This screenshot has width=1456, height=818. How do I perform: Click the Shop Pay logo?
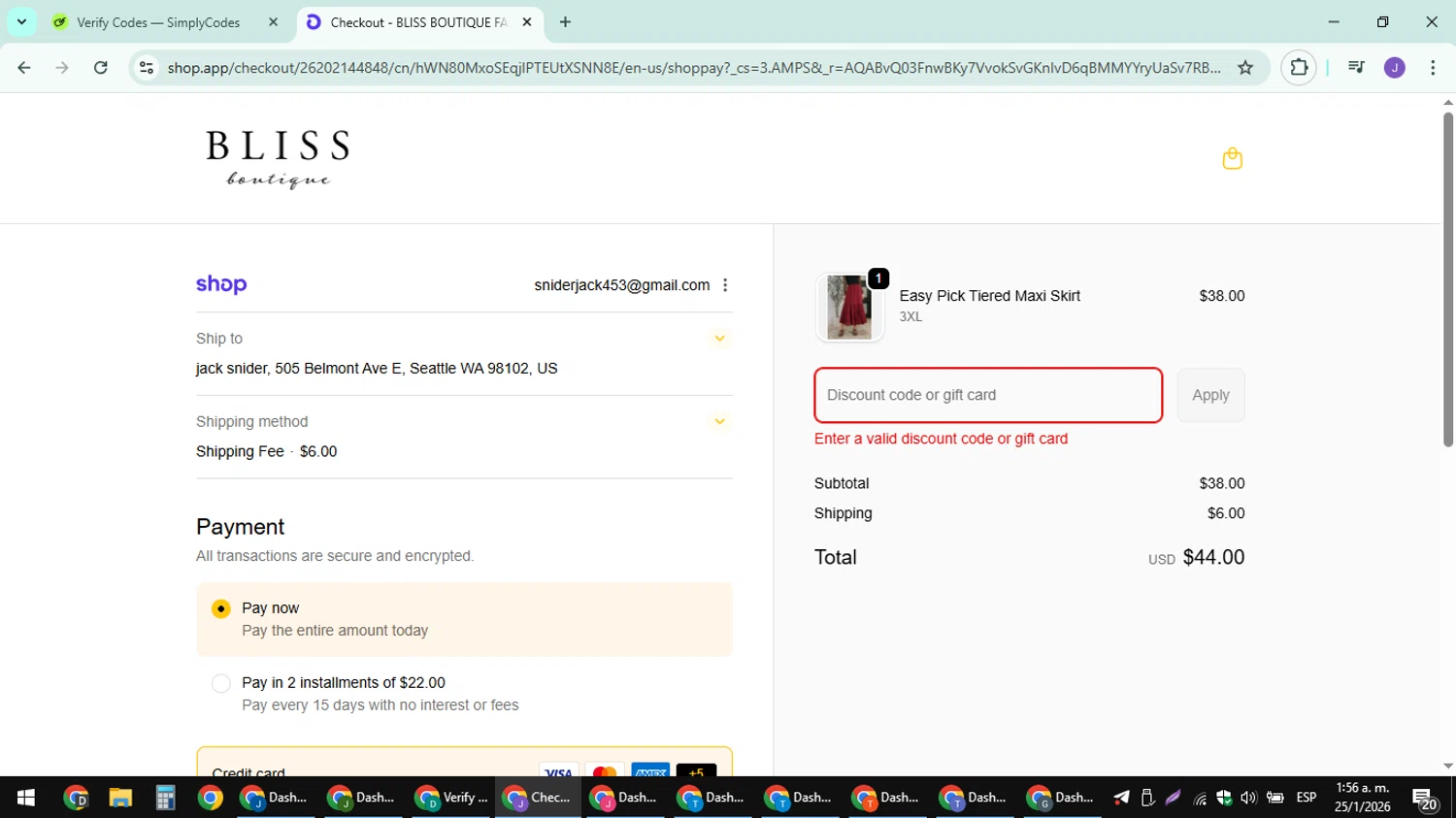coord(221,284)
